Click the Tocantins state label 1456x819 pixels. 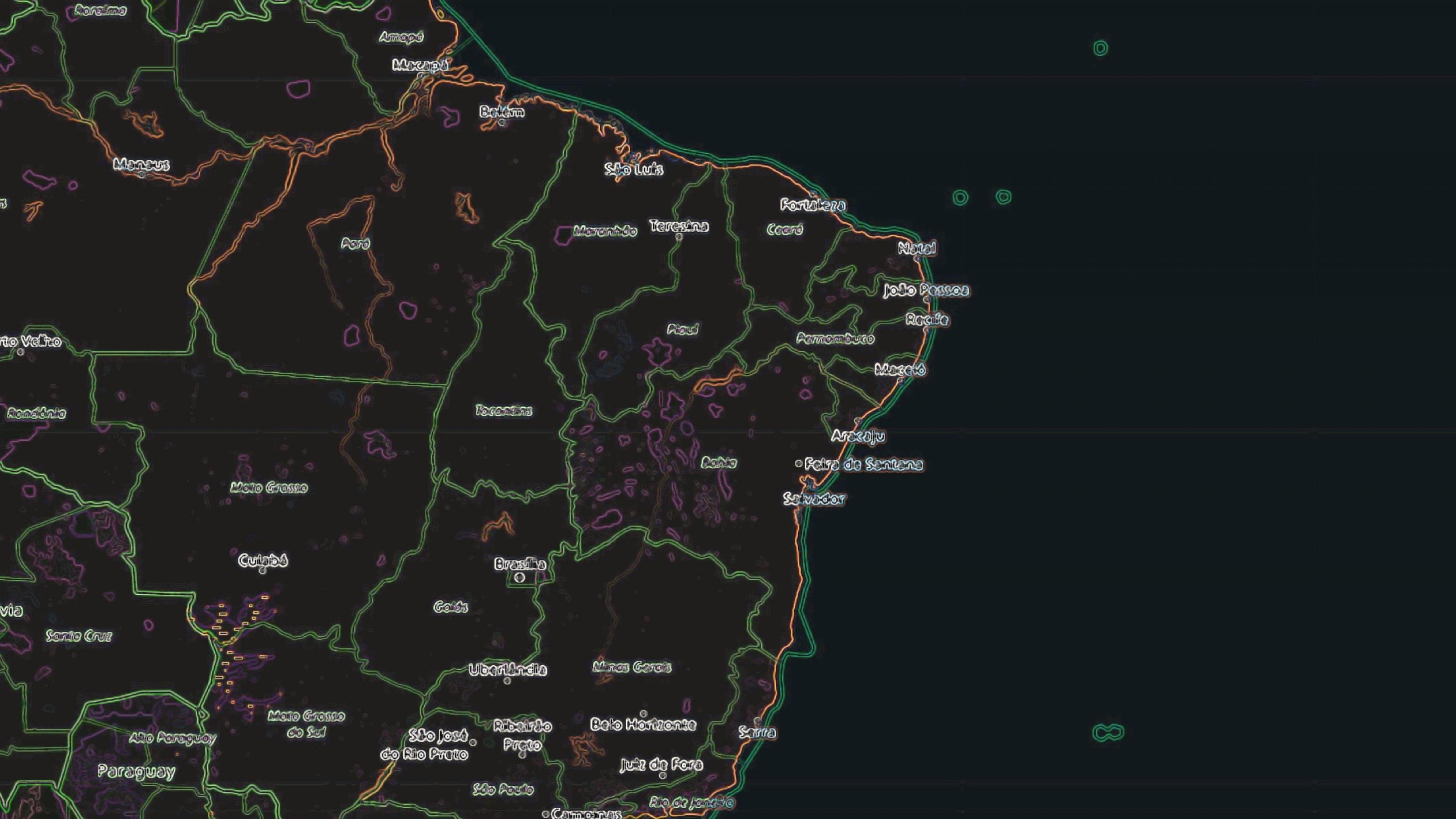tap(504, 411)
